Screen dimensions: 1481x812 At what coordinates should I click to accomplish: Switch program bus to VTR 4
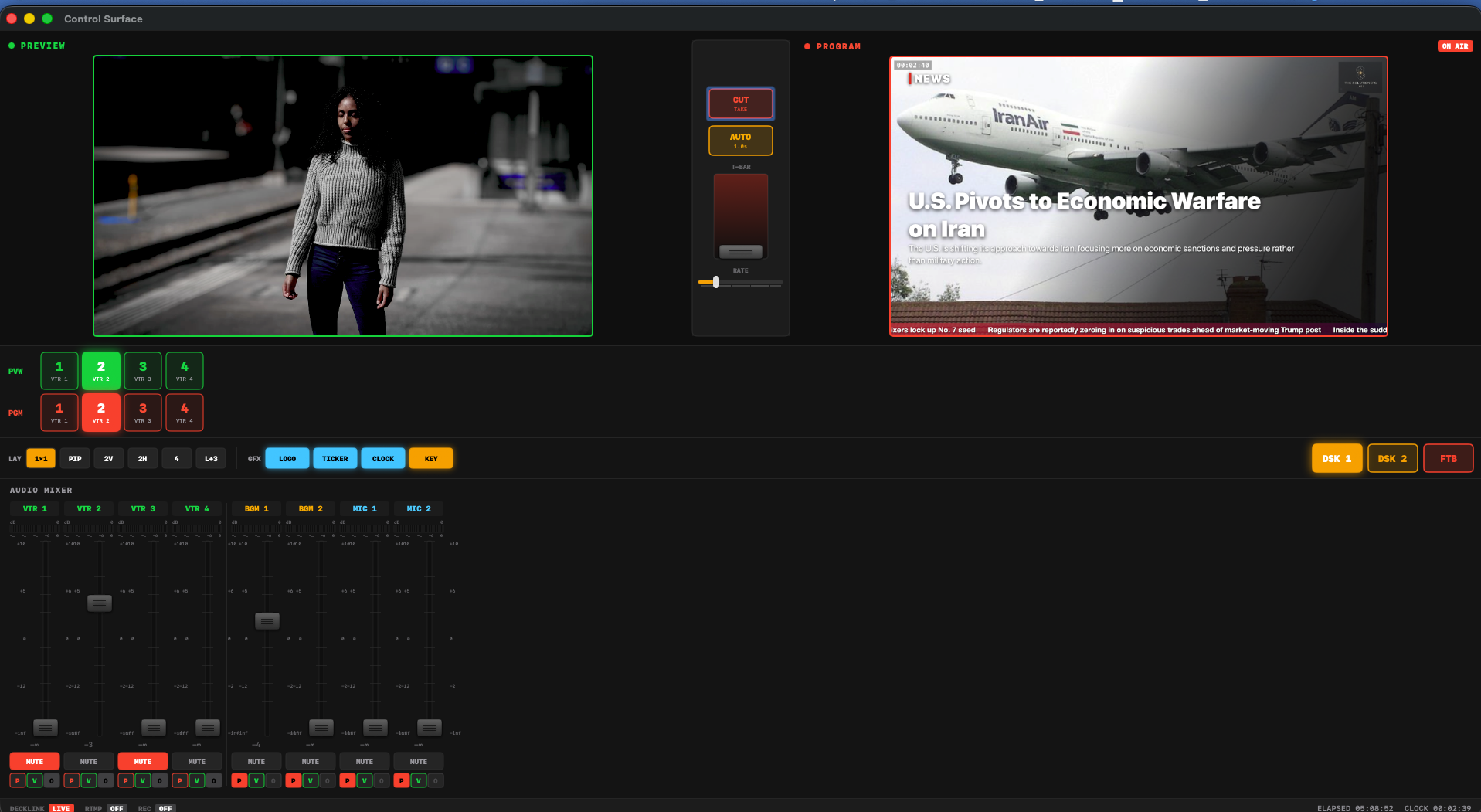[x=185, y=413]
